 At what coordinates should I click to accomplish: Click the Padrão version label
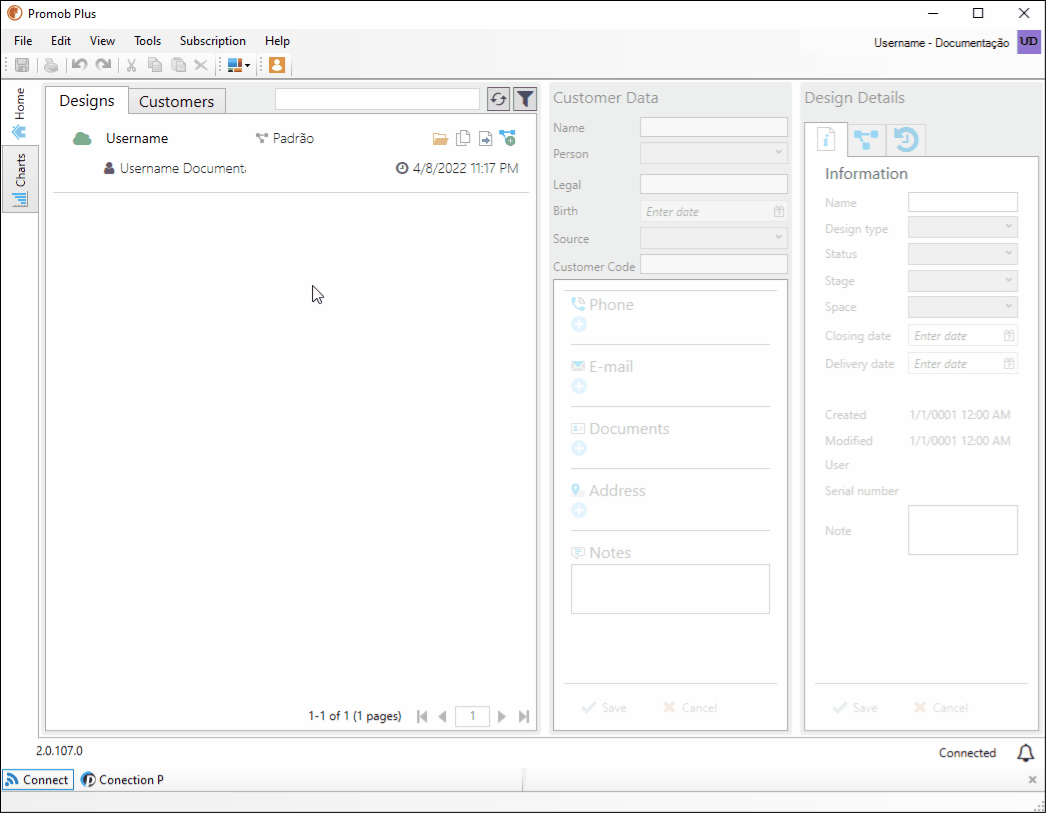(x=294, y=138)
